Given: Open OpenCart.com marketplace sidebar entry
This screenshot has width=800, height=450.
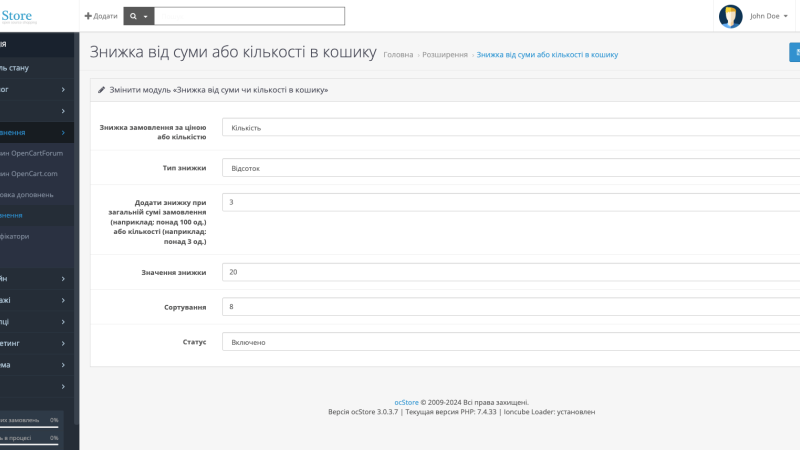Looking at the screenshot, I should (x=37, y=173).
